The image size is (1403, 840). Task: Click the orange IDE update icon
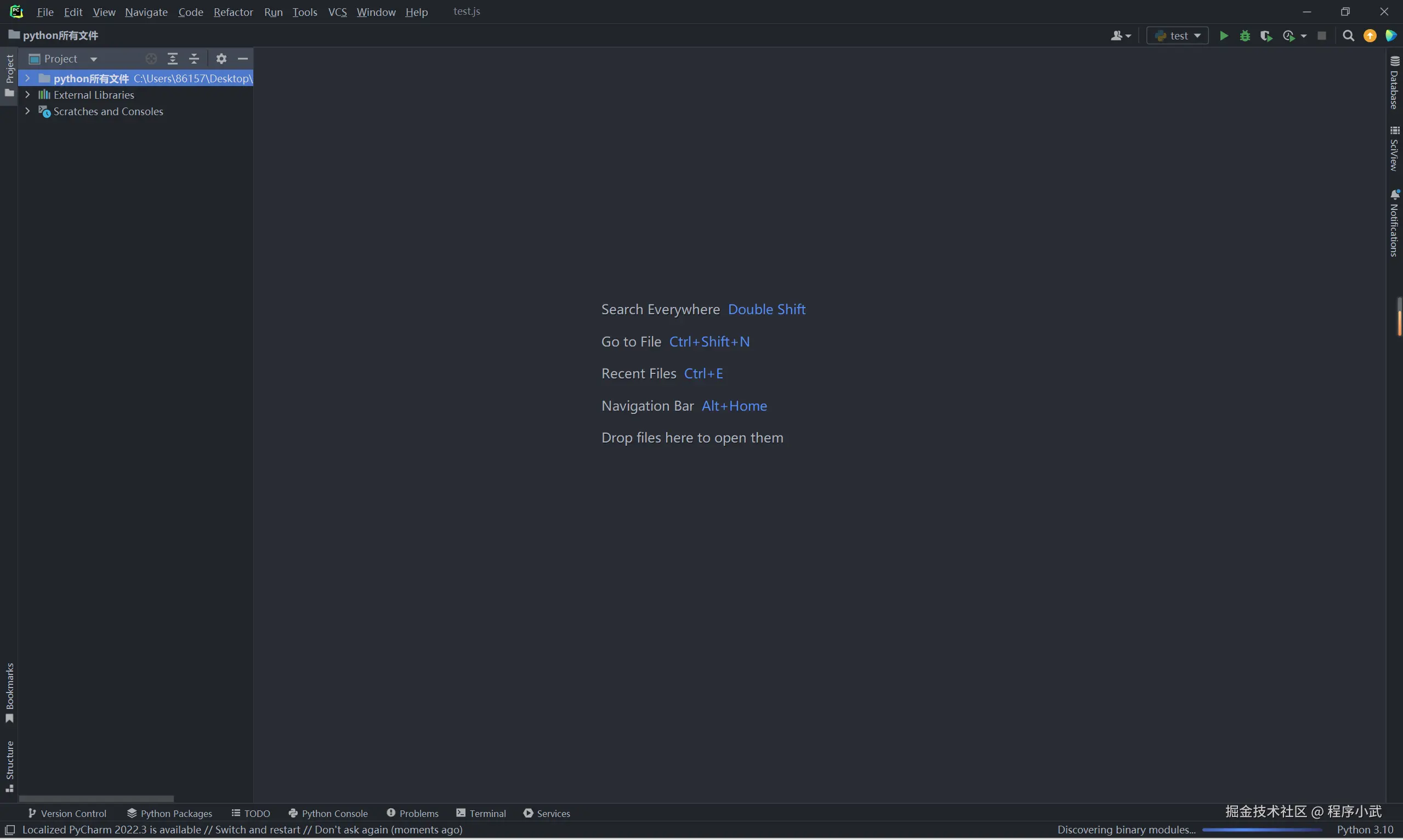pyautogui.click(x=1370, y=36)
